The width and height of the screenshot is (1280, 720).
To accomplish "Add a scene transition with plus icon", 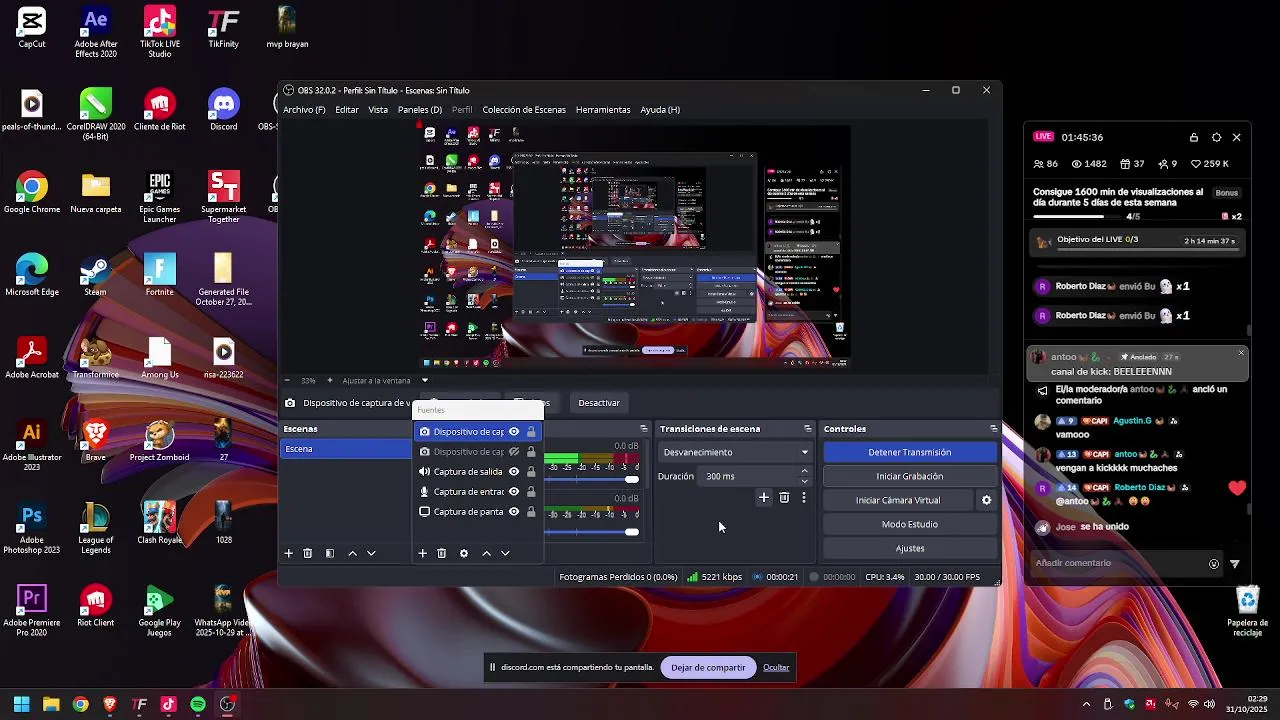I will pos(764,497).
